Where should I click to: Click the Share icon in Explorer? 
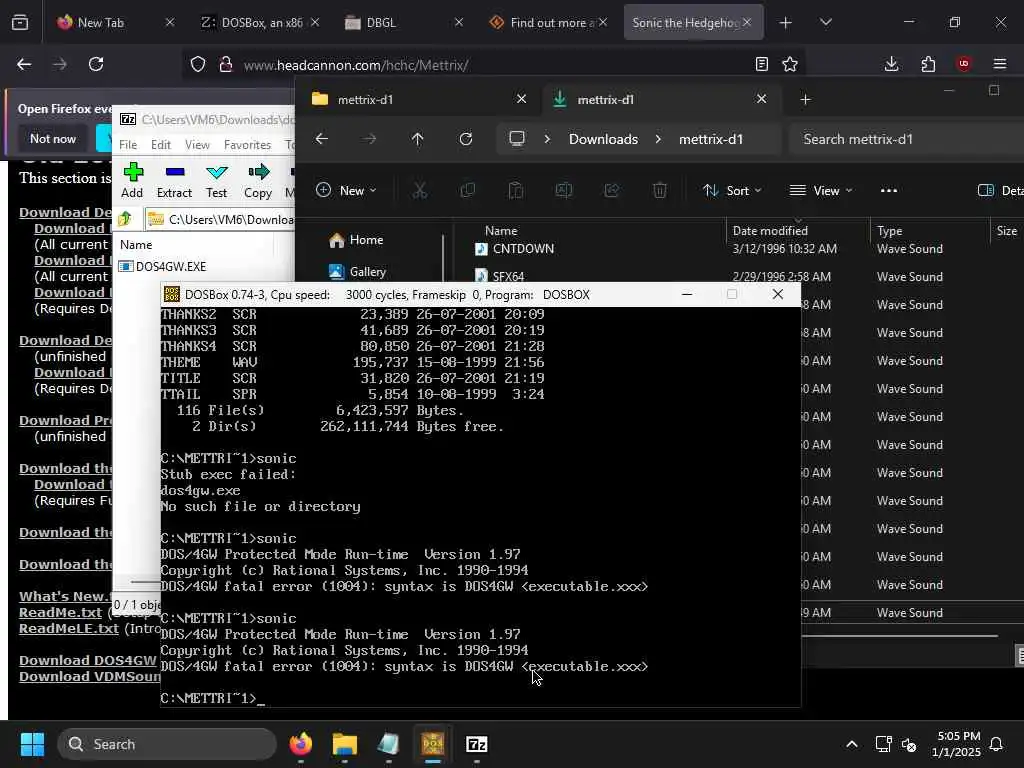pos(612,191)
